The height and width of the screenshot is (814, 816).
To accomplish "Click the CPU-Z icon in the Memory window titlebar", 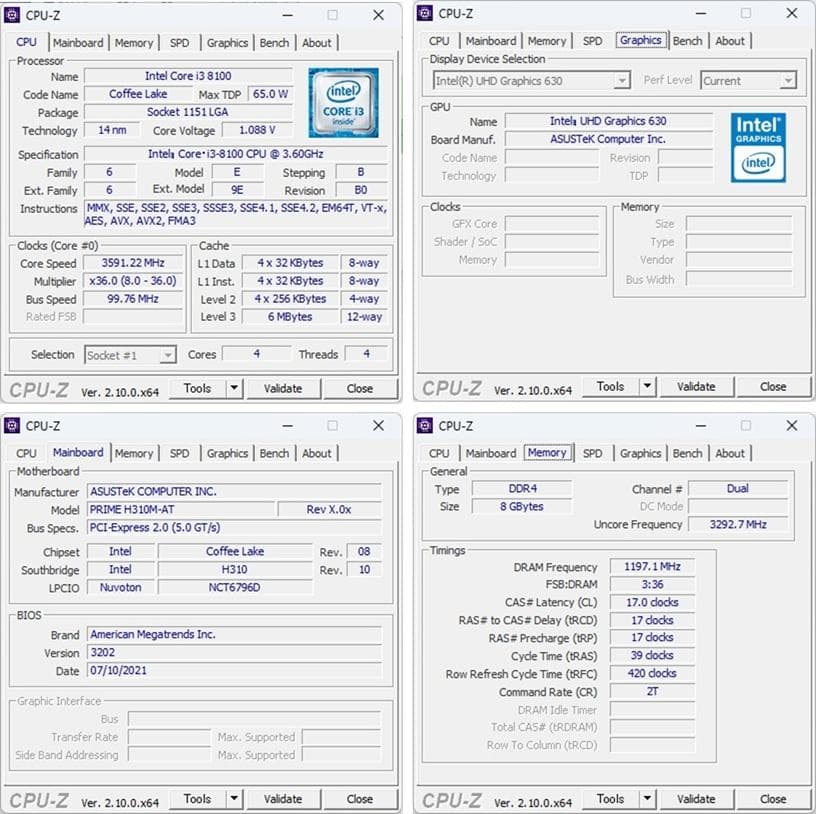I will pos(427,426).
